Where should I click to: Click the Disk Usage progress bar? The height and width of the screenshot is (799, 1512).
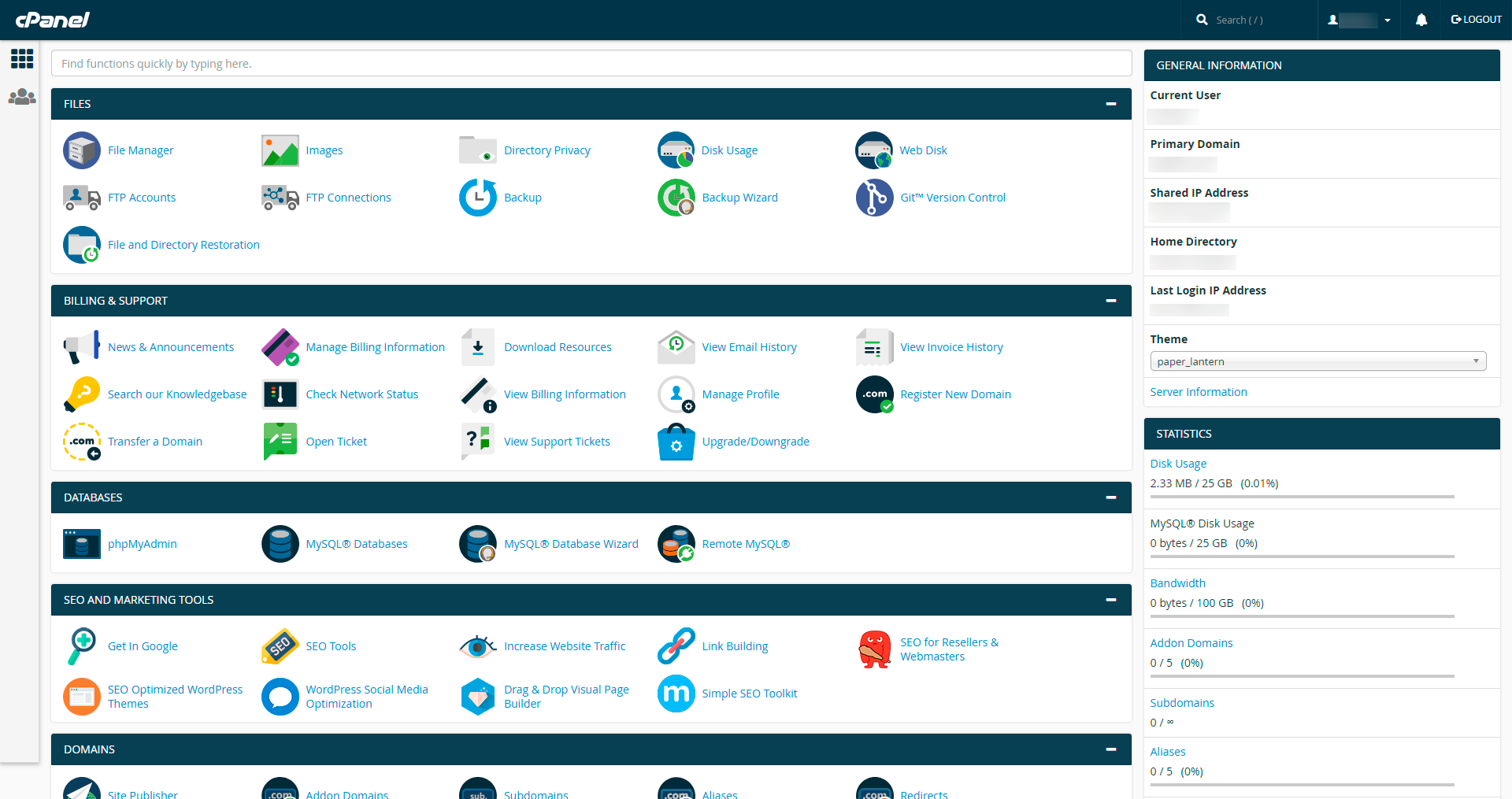coord(1302,497)
